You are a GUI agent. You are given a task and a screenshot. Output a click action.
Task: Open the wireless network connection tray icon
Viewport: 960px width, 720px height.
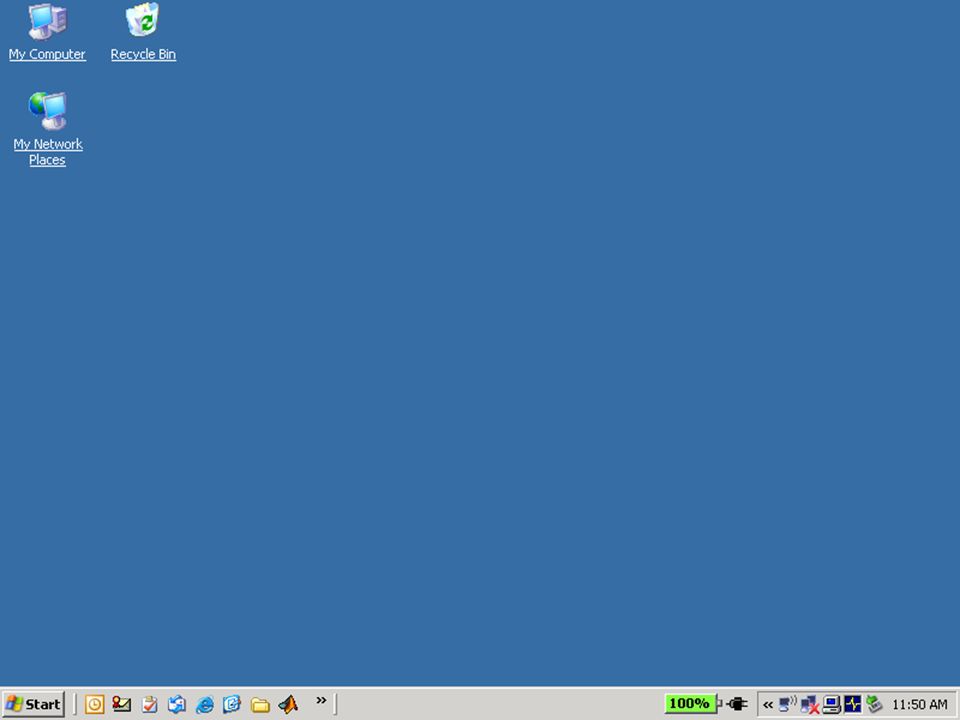(787, 704)
